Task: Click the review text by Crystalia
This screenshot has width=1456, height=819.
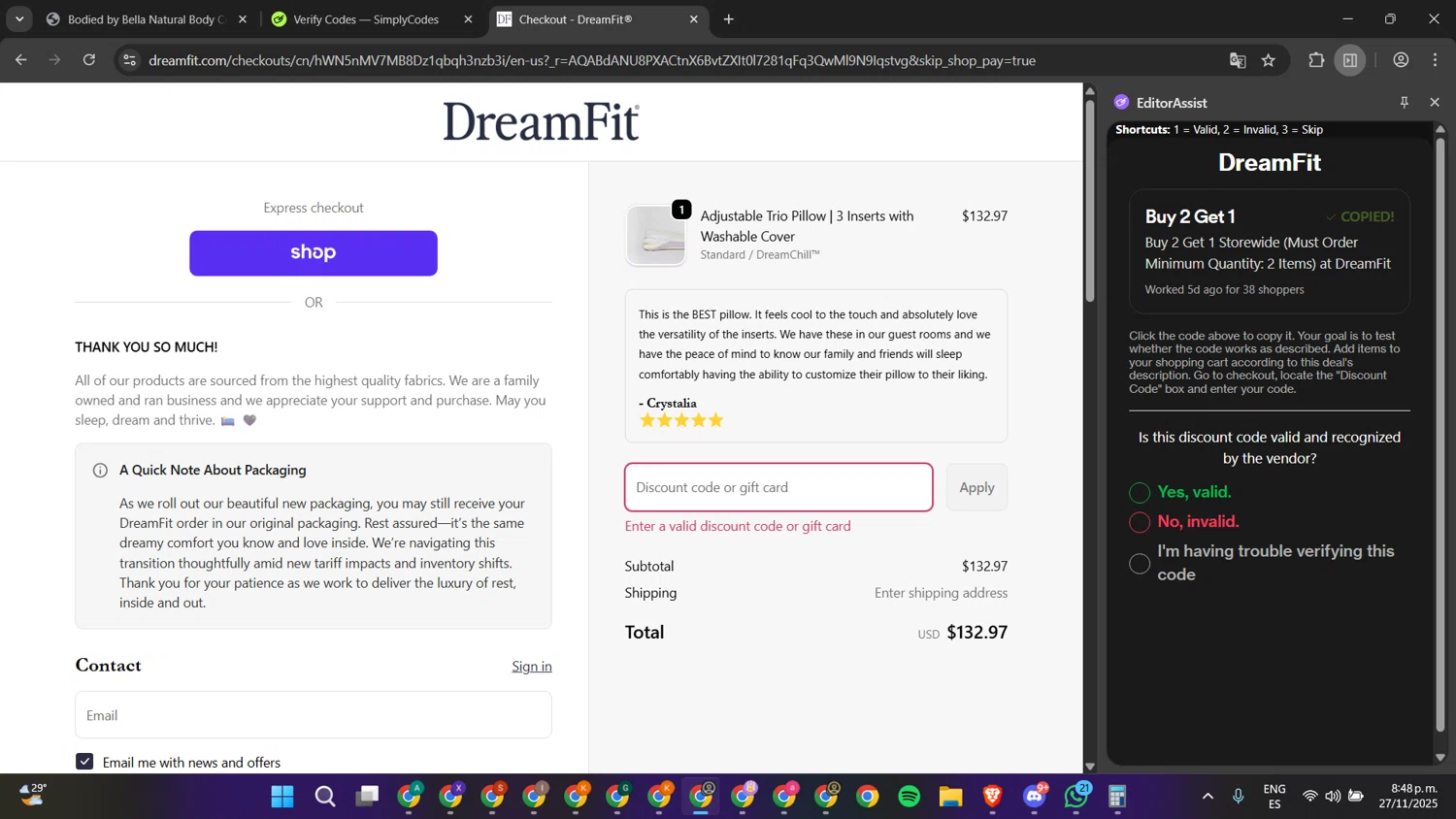Action: click(x=814, y=344)
